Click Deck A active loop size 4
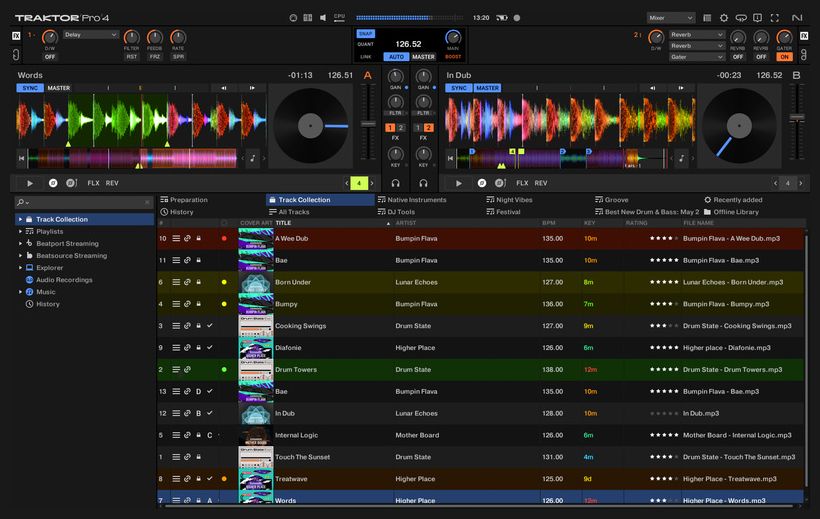 point(359,183)
